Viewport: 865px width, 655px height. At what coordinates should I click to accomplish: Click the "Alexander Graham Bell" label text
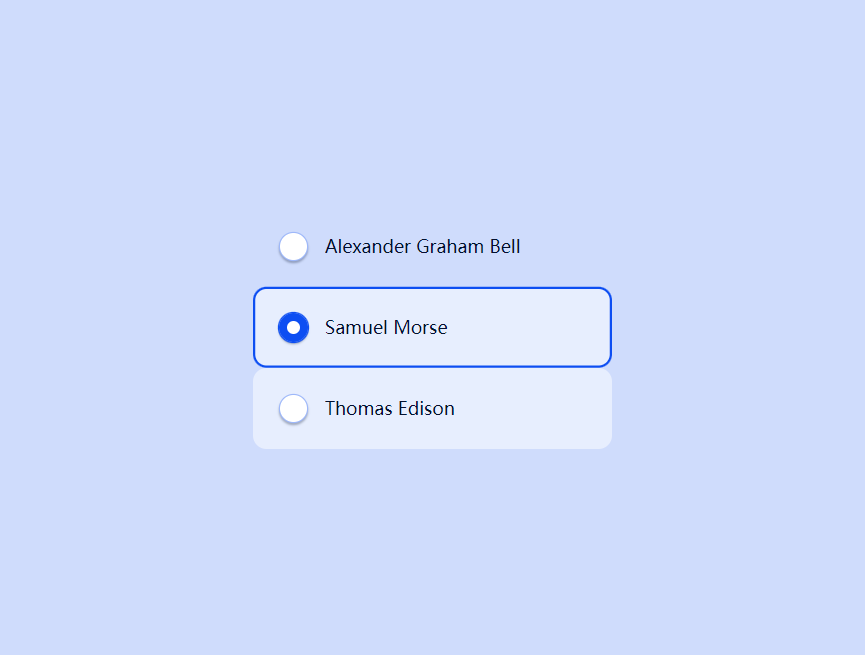[x=423, y=247]
